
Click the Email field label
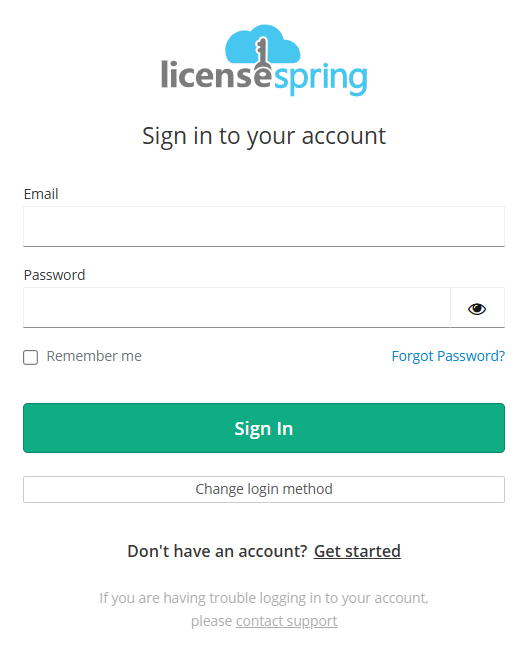coord(41,194)
